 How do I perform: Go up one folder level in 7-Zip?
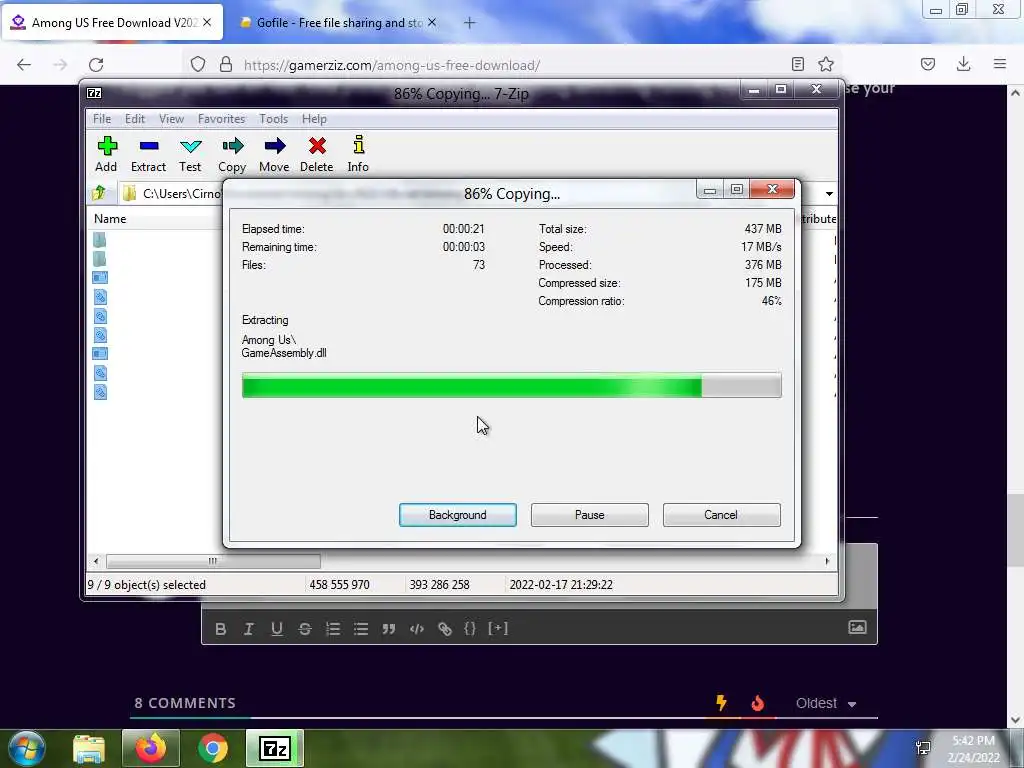pyautogui.click(x=99, y=193)
